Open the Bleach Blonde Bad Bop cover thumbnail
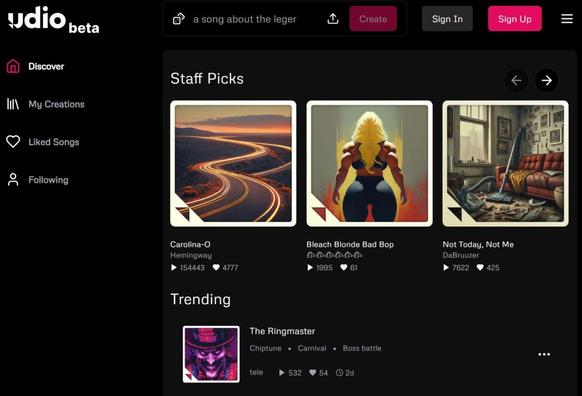This screenshot has width=582, height=396. [369, 163]
